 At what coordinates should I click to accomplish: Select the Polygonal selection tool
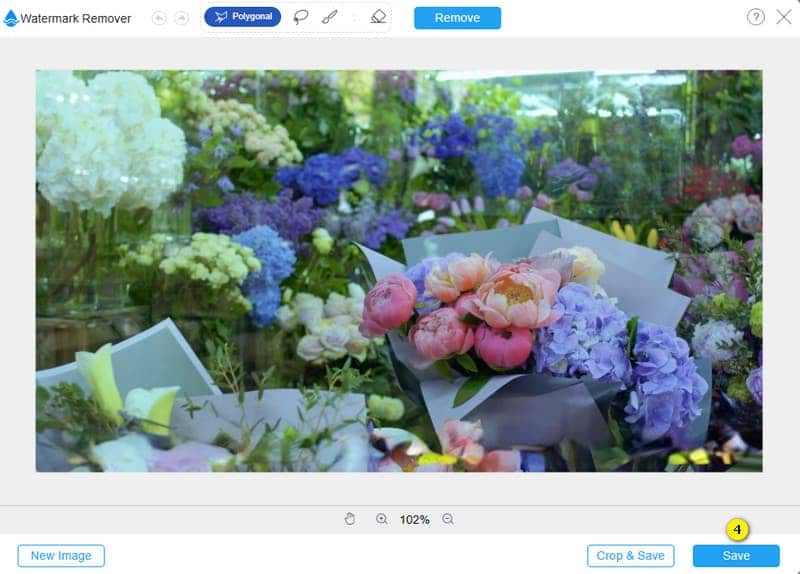(x=242, y=17)
